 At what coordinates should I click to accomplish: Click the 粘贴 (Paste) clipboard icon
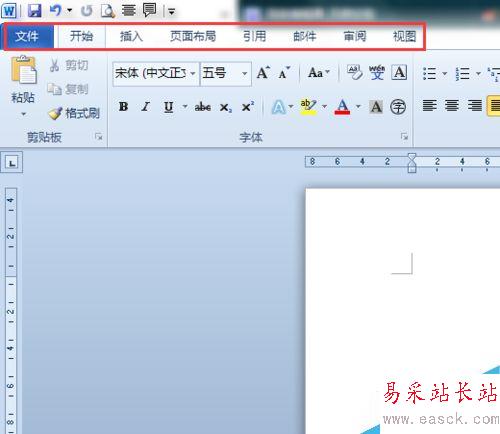pyautogui.click(x=23, y=70)
